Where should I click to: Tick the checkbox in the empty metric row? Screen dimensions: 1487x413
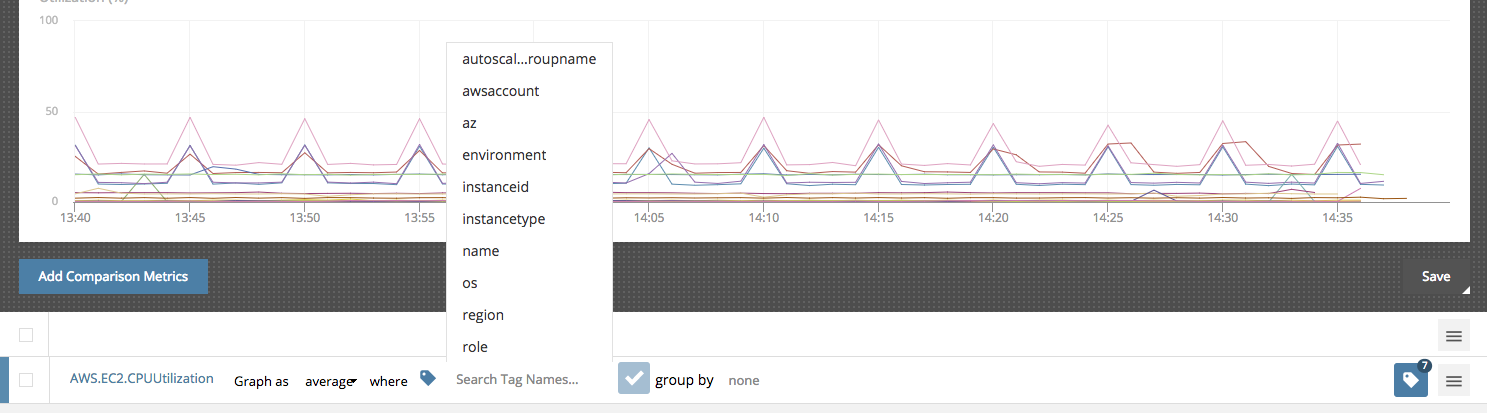point(26,335)
